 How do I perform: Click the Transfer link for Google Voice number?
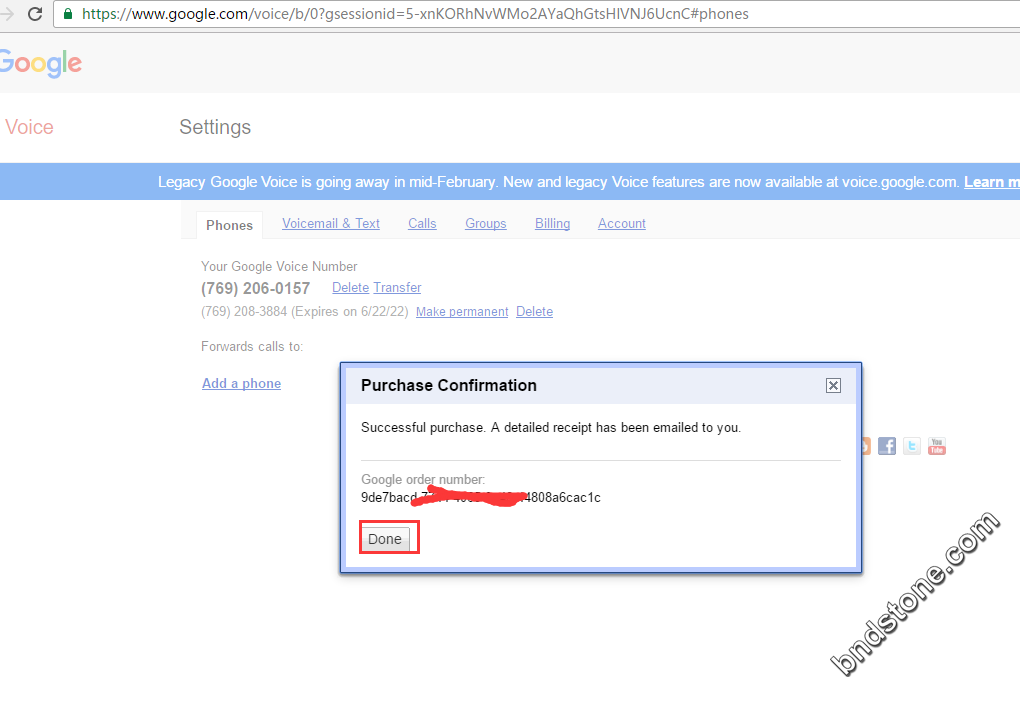coord(397,288)
